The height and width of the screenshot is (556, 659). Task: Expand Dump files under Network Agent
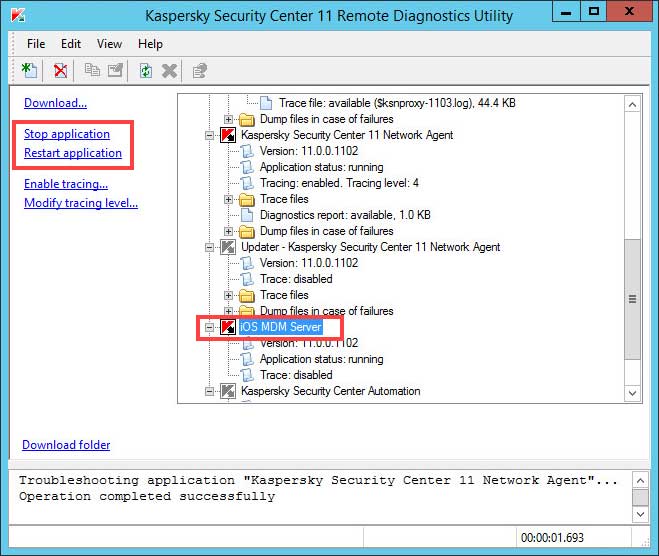(x=228, y=232)
